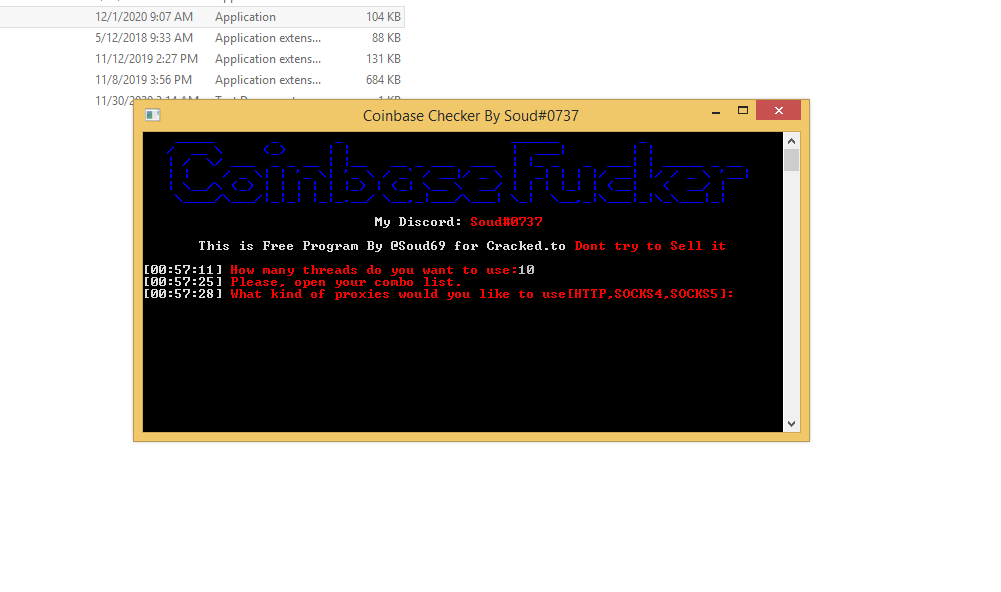Click the console scrollbar up arrow

791,140
